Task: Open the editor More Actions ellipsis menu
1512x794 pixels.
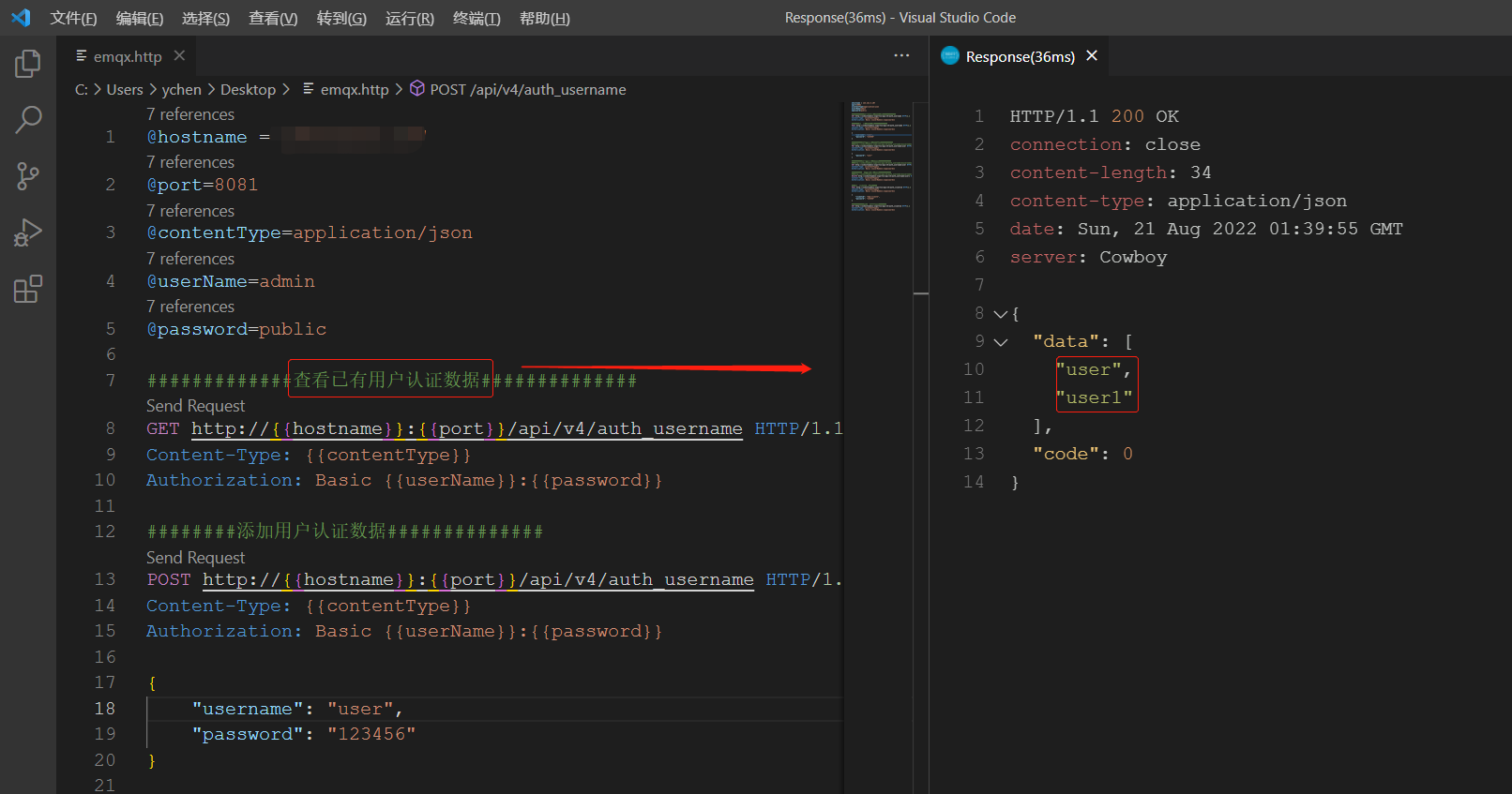Action: (x=901, y=56)
